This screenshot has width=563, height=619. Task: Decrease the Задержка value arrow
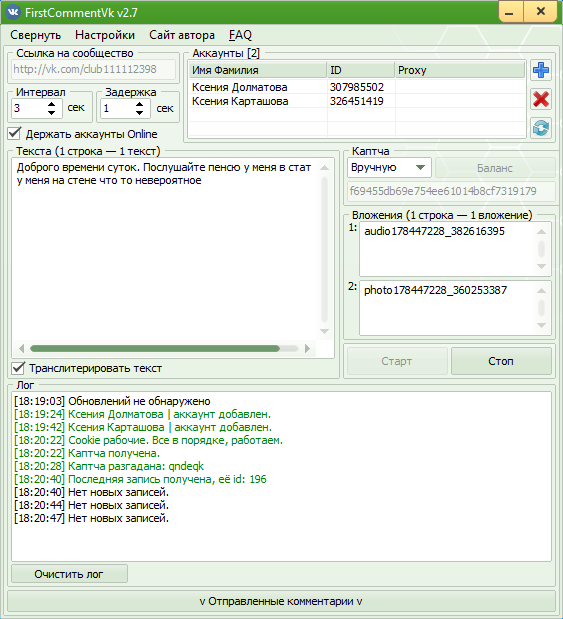(x=139, y=113)
